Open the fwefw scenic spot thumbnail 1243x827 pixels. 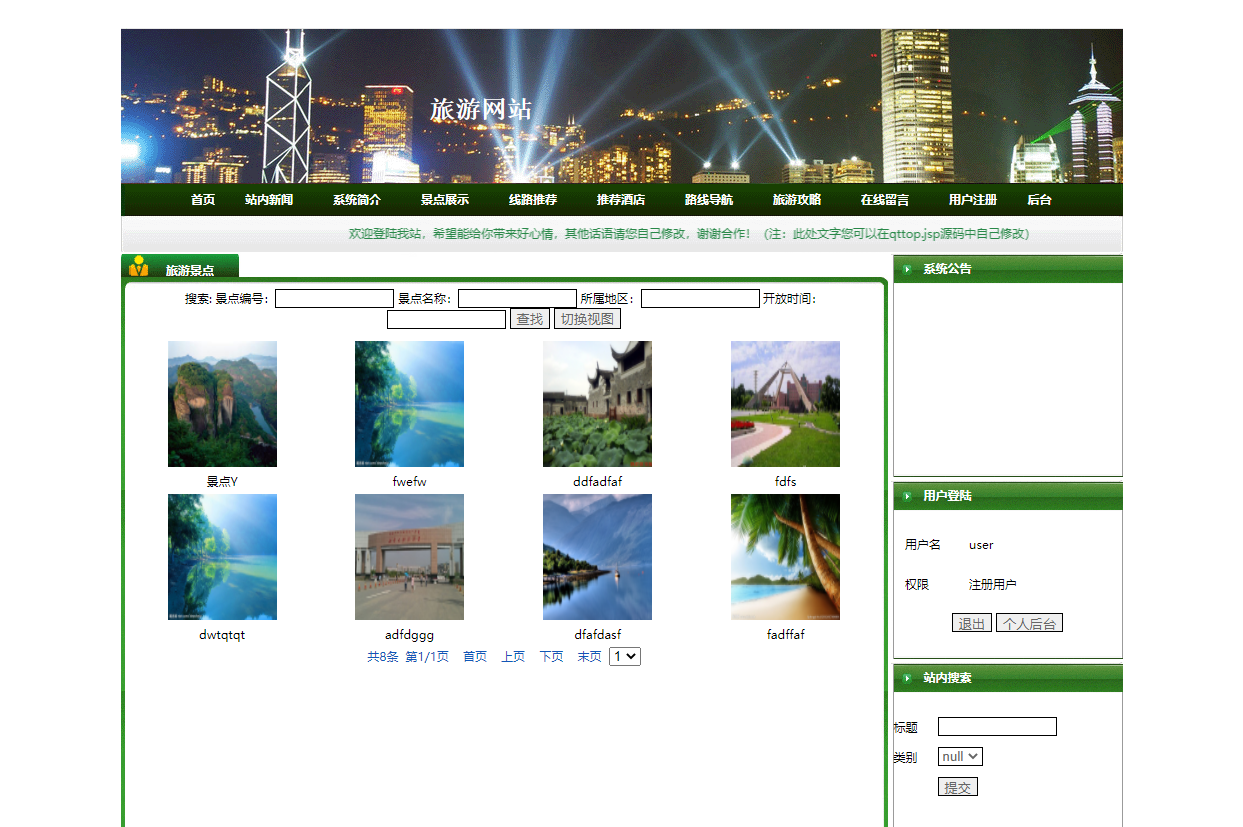point(409,404)
